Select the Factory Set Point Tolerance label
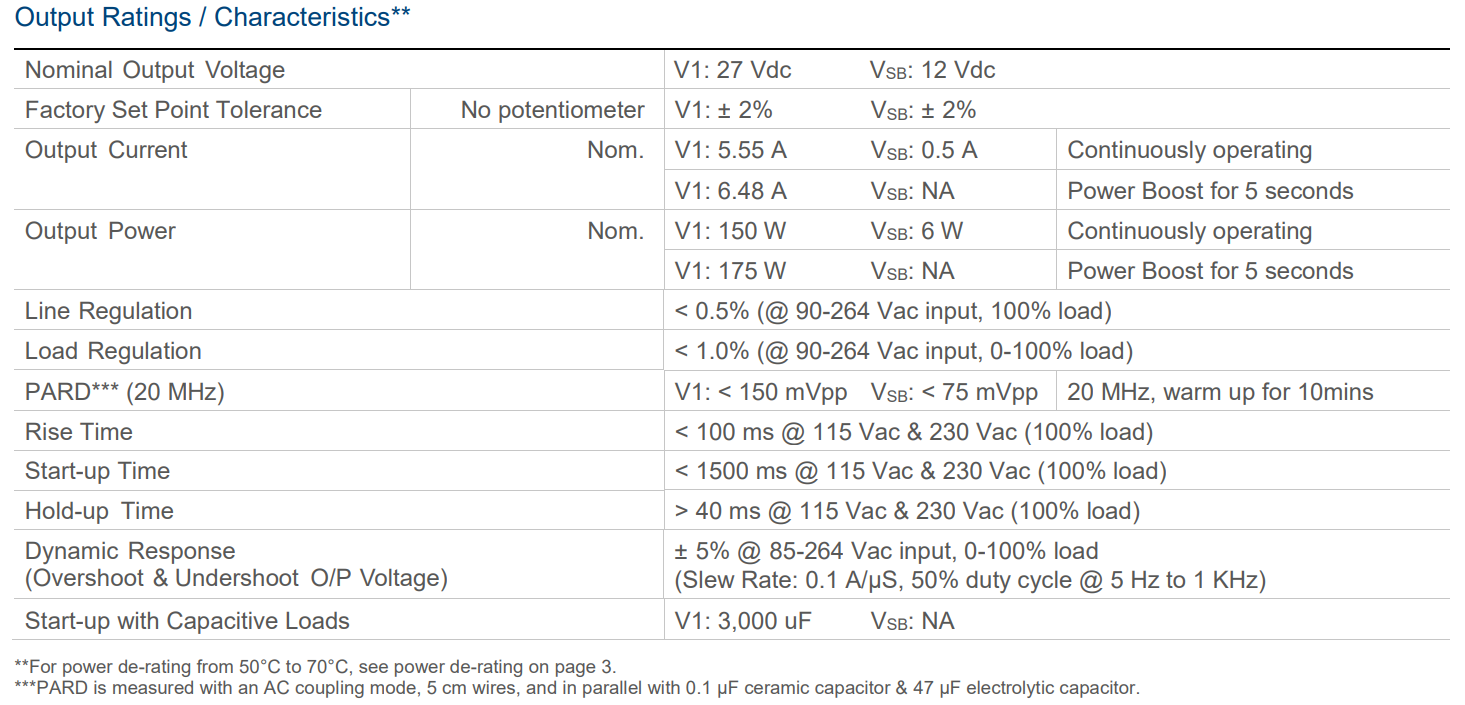The height and width of the screenshot is (705, 1465). click(x=173, y=110)
